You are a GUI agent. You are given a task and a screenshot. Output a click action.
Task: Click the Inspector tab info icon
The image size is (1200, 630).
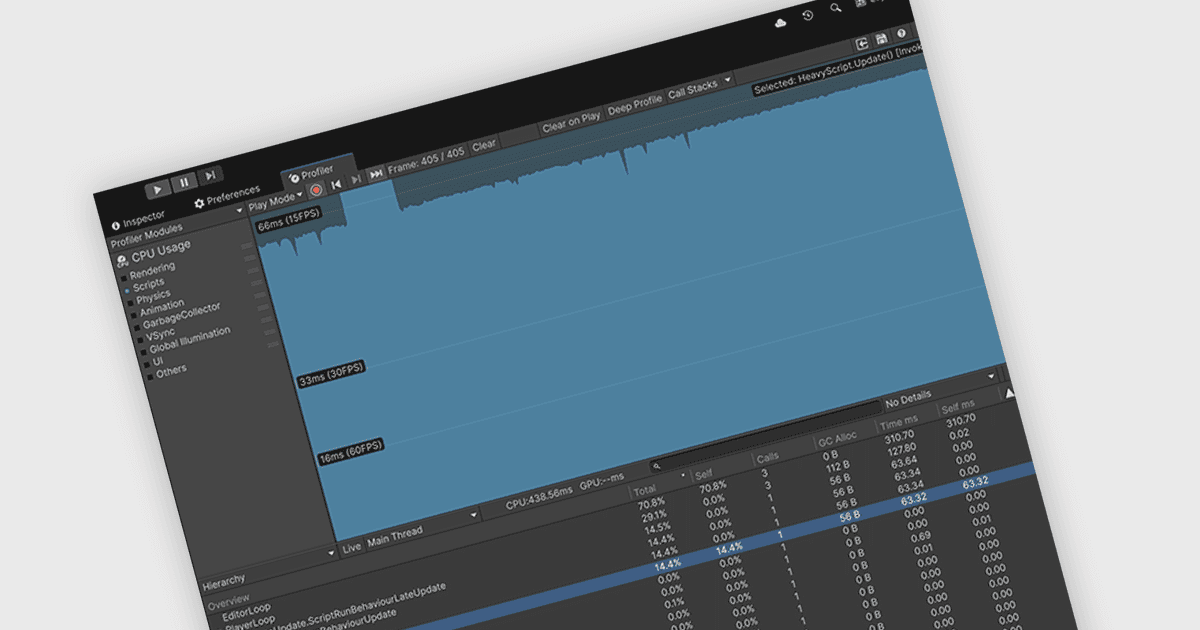coord(115,225)
